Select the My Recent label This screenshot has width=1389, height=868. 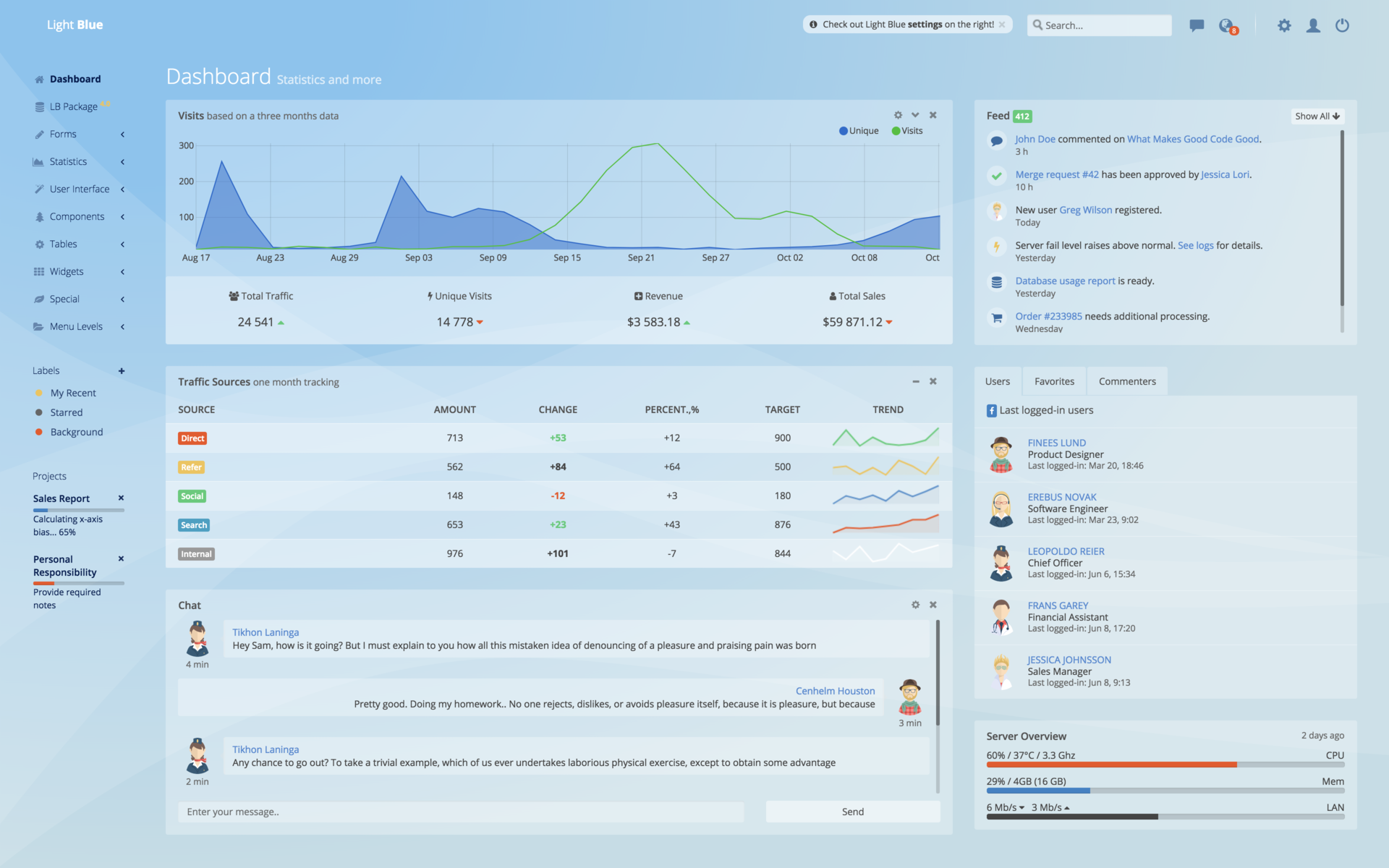(73, 393)
